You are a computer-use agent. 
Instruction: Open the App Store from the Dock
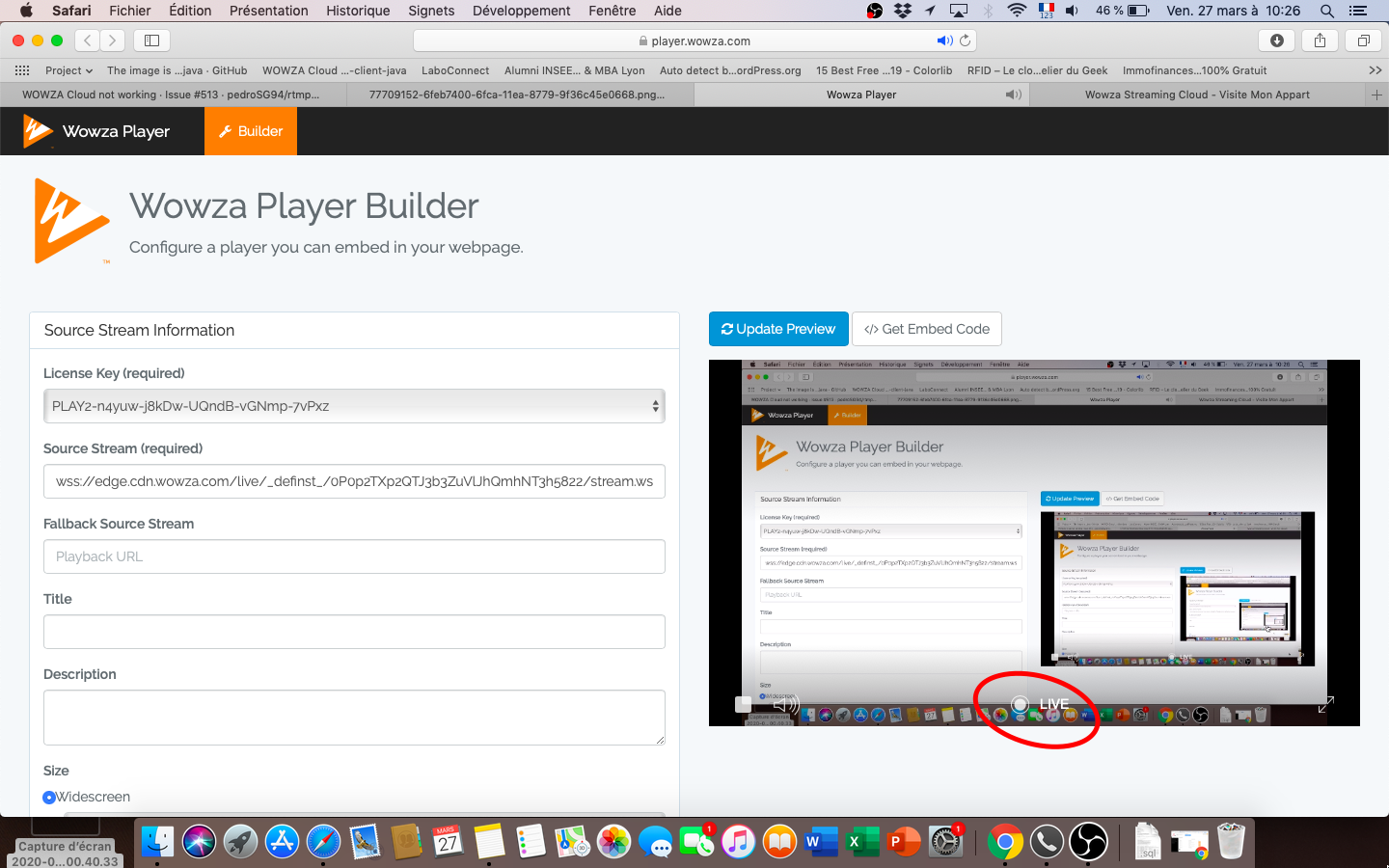(282, 842)
